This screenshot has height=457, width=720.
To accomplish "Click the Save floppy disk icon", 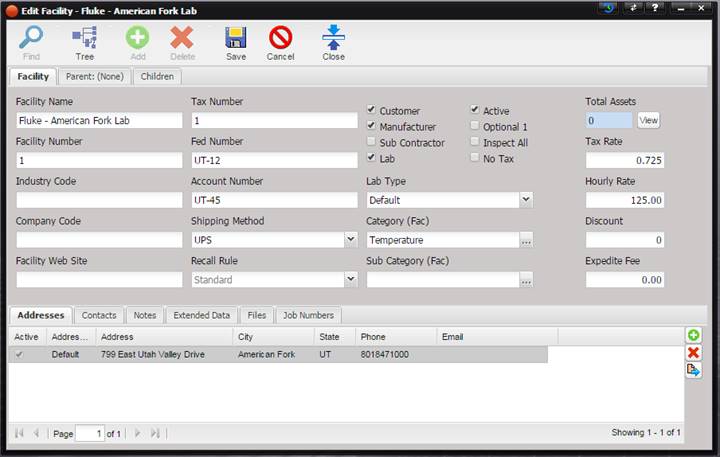I will (236, 38).
